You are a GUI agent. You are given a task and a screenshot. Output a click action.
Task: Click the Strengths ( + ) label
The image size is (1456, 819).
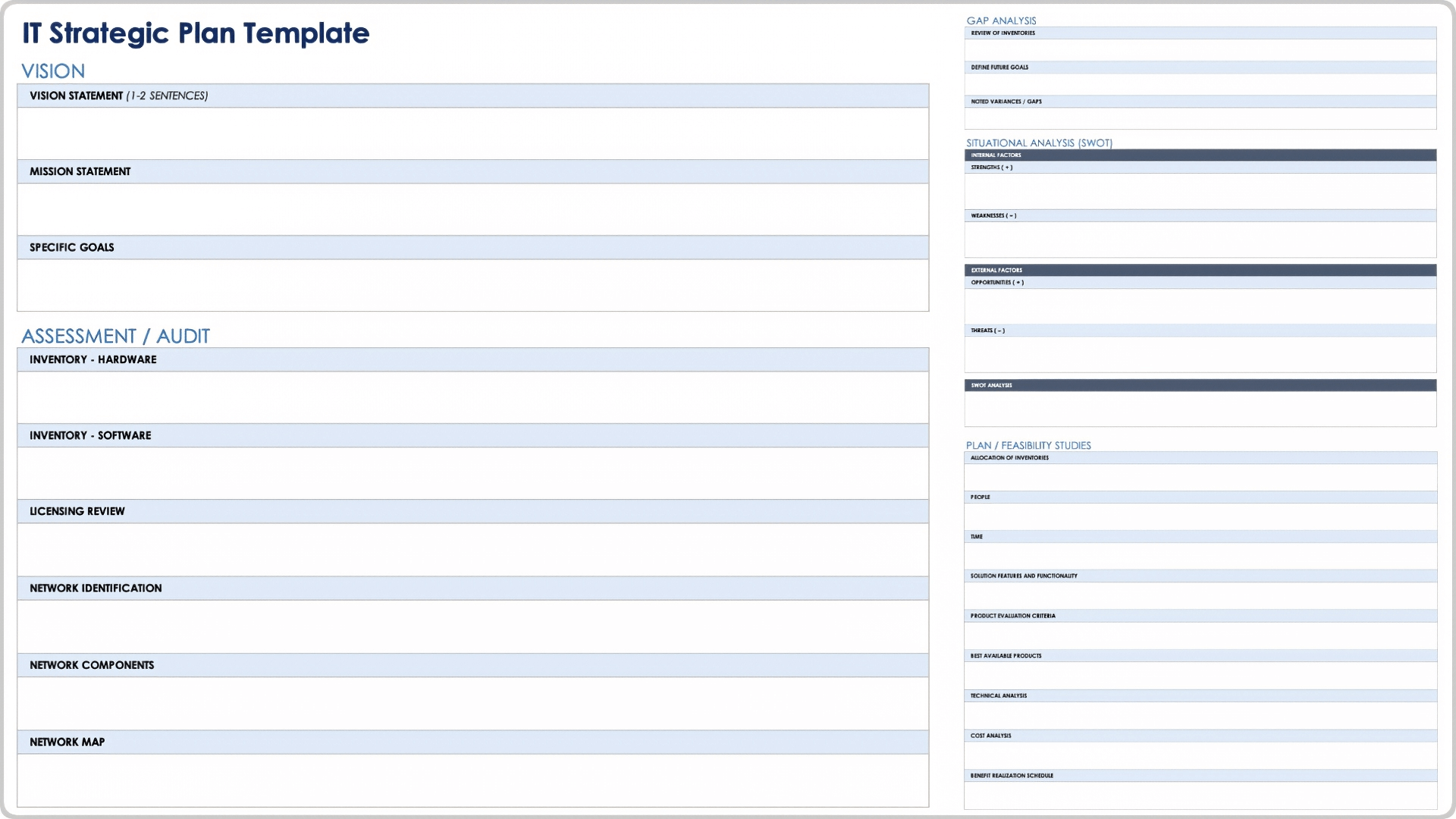pos(991,168)
